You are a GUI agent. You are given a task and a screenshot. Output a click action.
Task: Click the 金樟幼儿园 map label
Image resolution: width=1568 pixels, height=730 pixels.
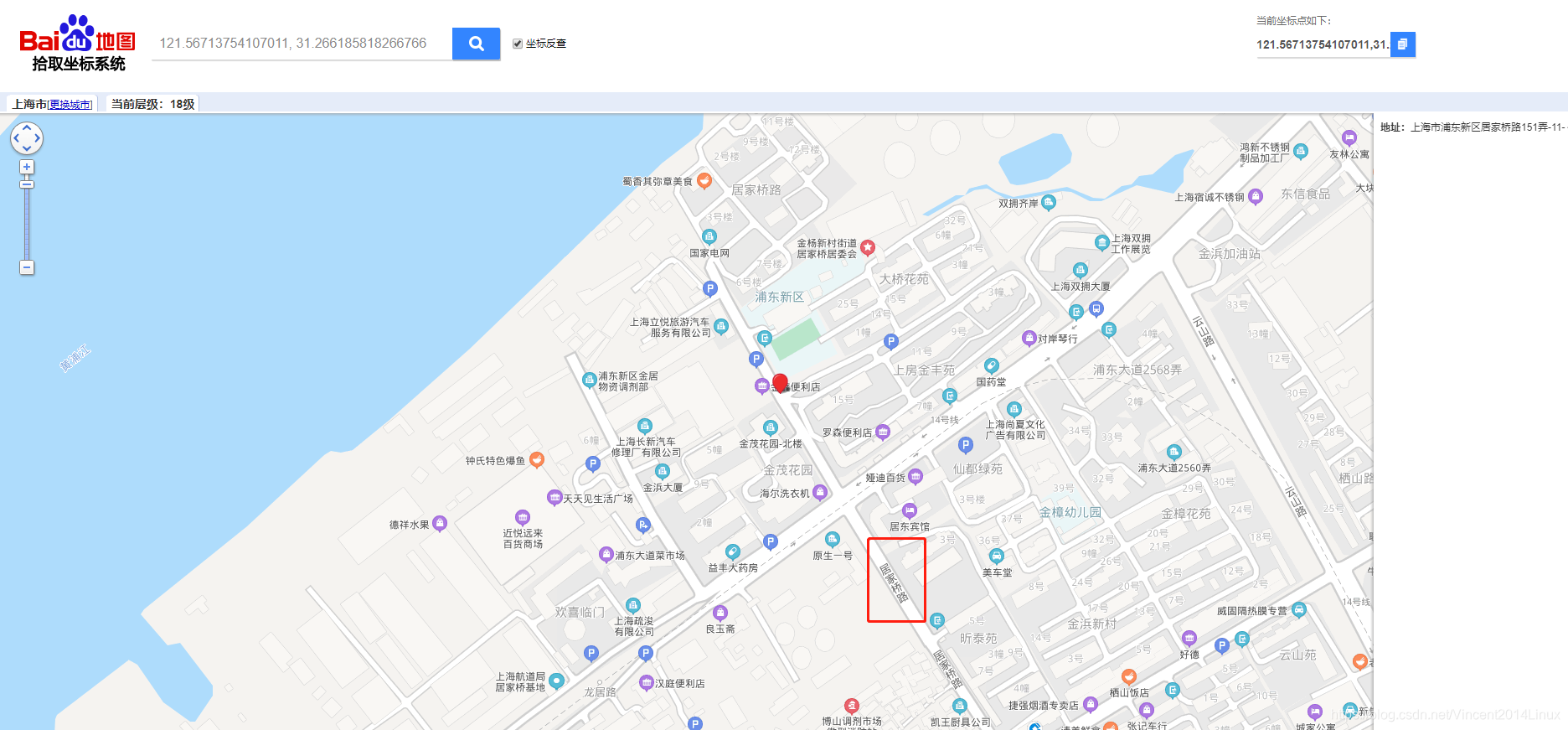coord(1070,512)
